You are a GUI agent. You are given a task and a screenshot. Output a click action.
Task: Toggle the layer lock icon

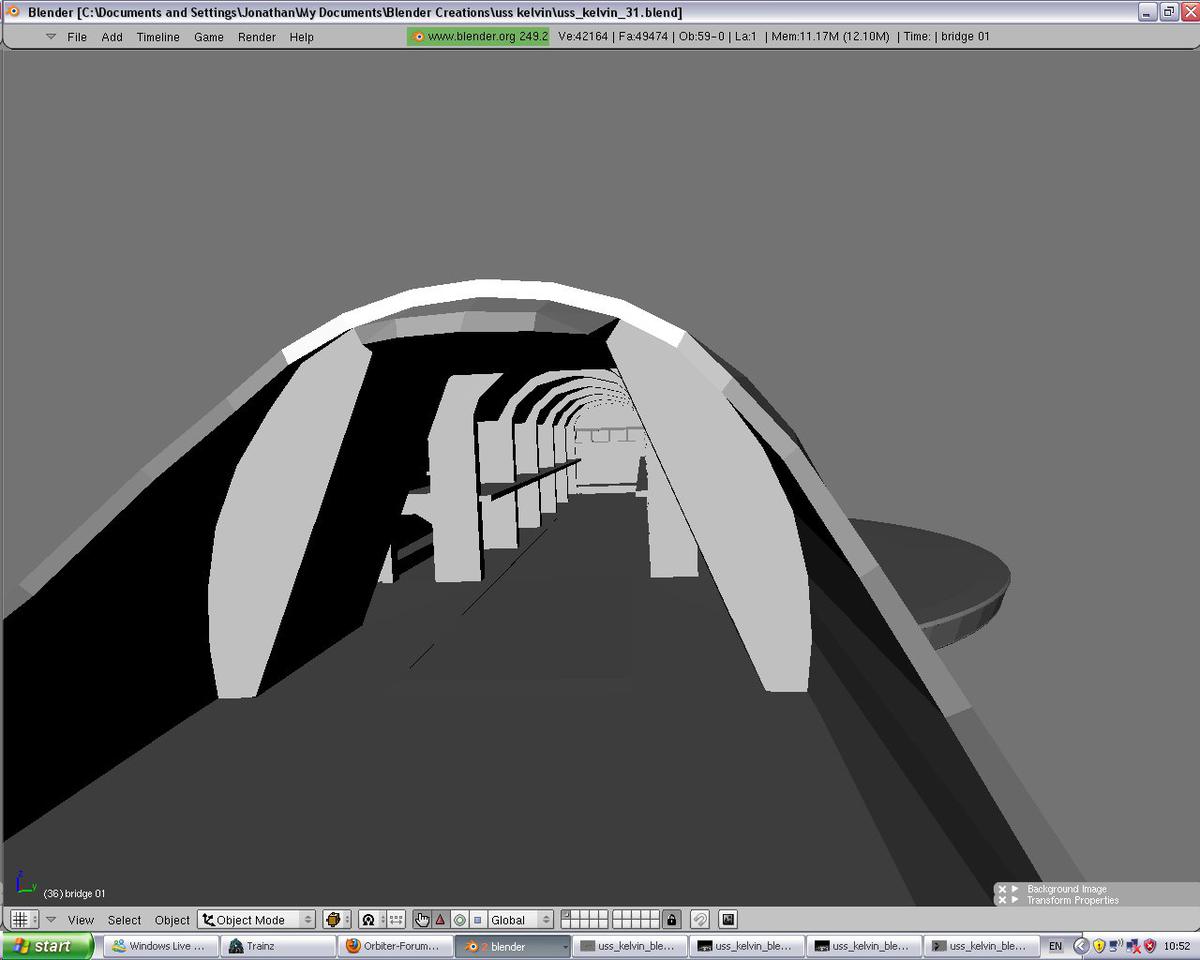coord(672,919)
